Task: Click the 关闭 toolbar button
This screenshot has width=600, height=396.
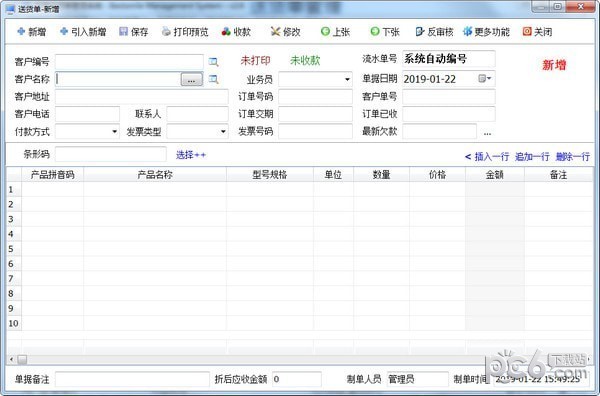Action: point(537,32)
